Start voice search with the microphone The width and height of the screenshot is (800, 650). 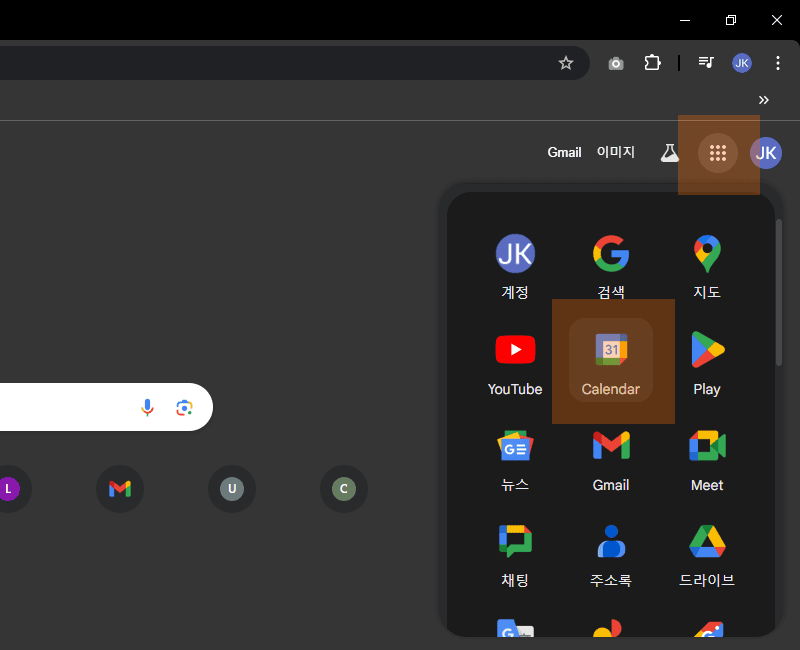click(x=147, y=407)
